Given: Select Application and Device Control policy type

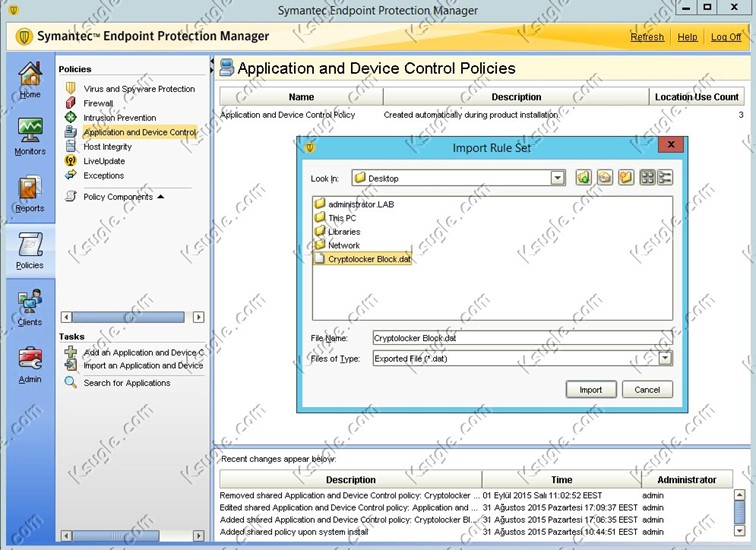Looking at the screenshot, I should pos(140,132).
